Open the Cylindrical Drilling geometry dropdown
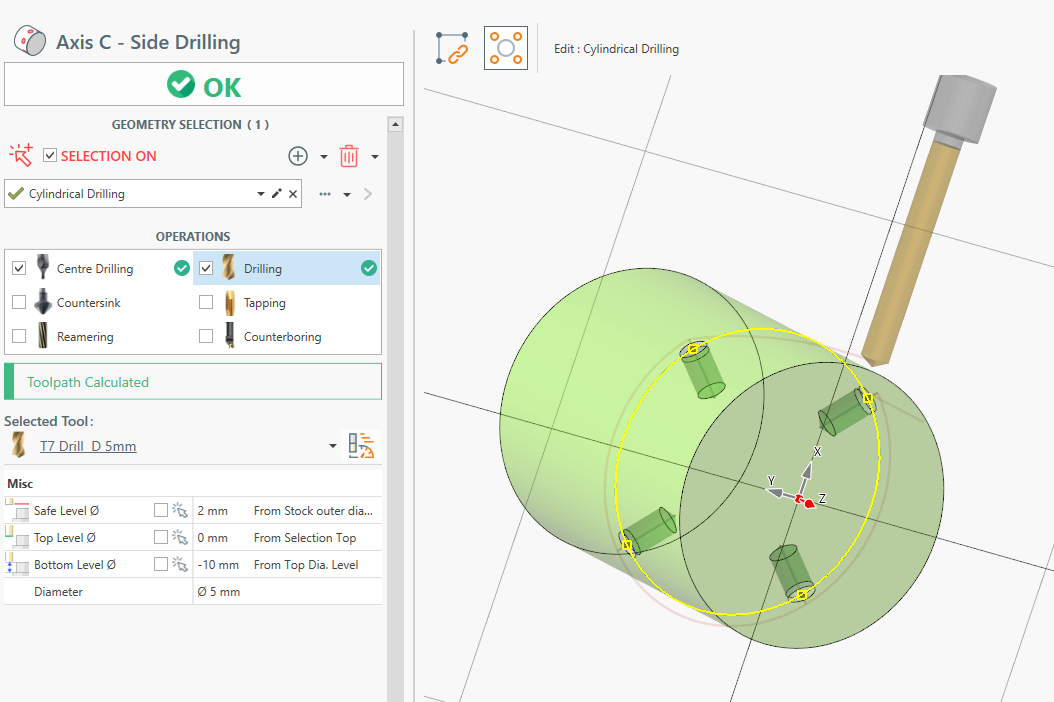 tap(261, 194)
